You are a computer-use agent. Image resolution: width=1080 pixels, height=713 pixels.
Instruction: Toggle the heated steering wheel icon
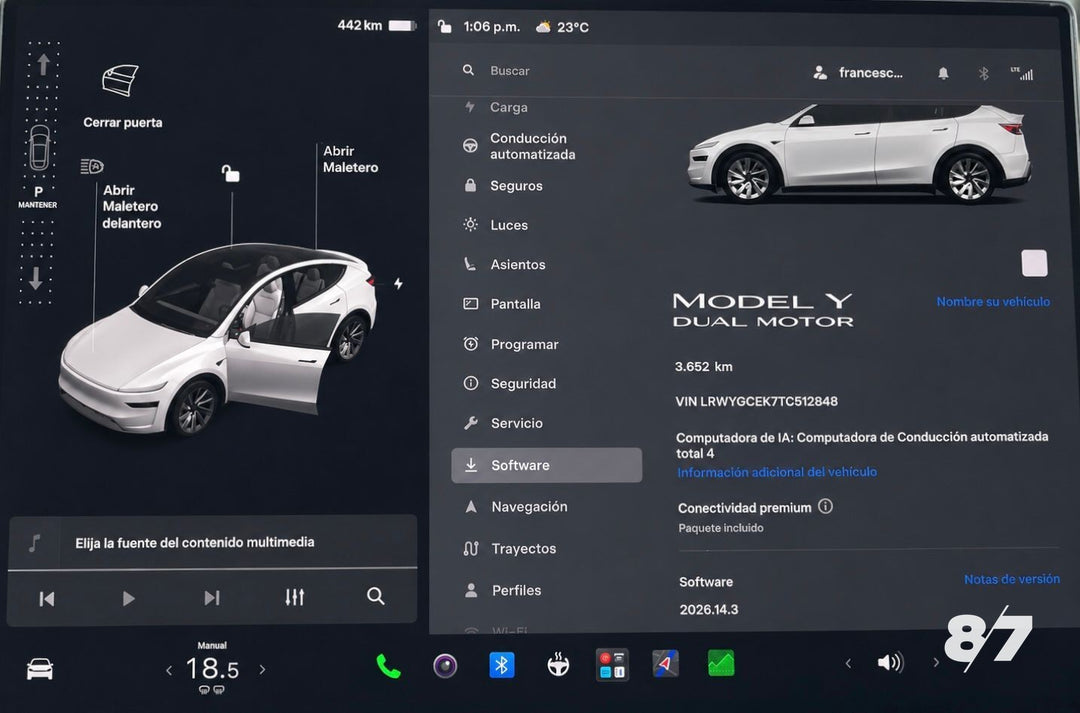pos(558,665)
